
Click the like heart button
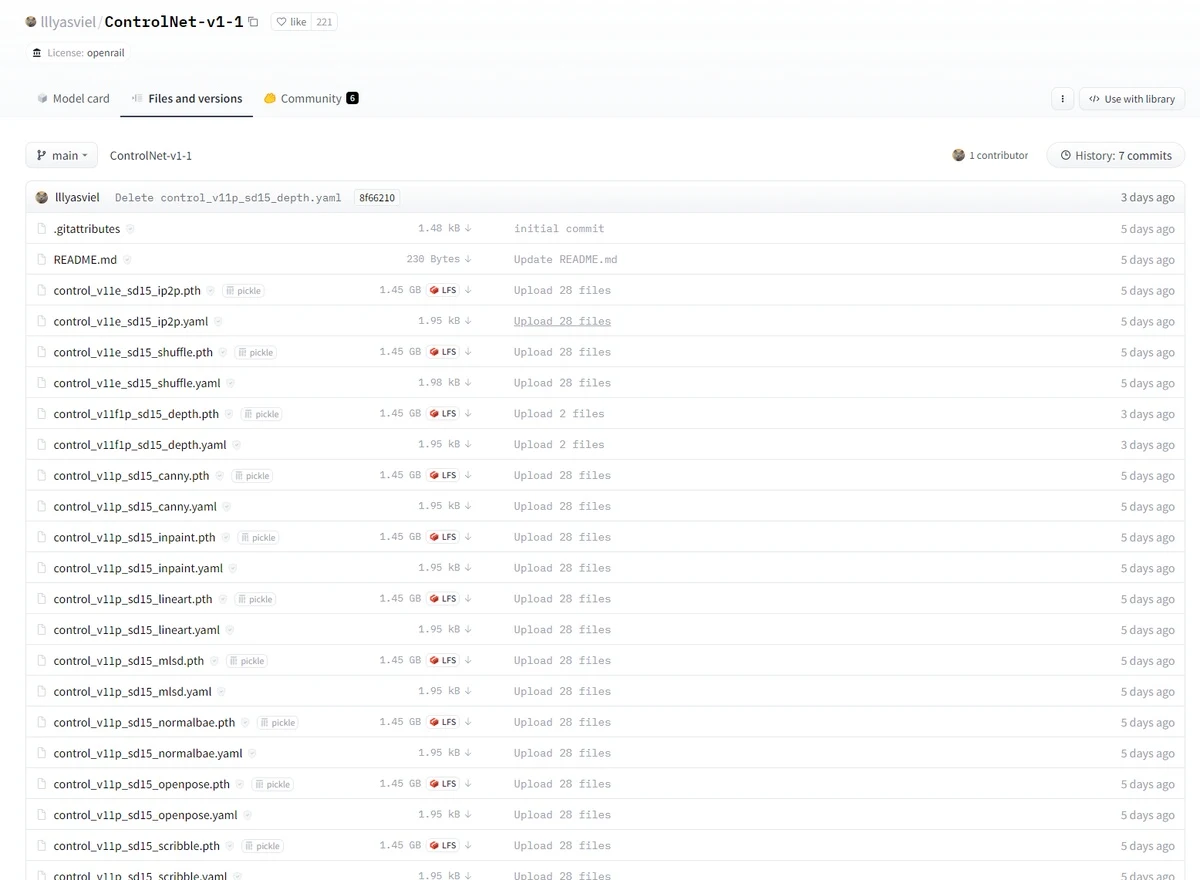click(x=292, y=22)
